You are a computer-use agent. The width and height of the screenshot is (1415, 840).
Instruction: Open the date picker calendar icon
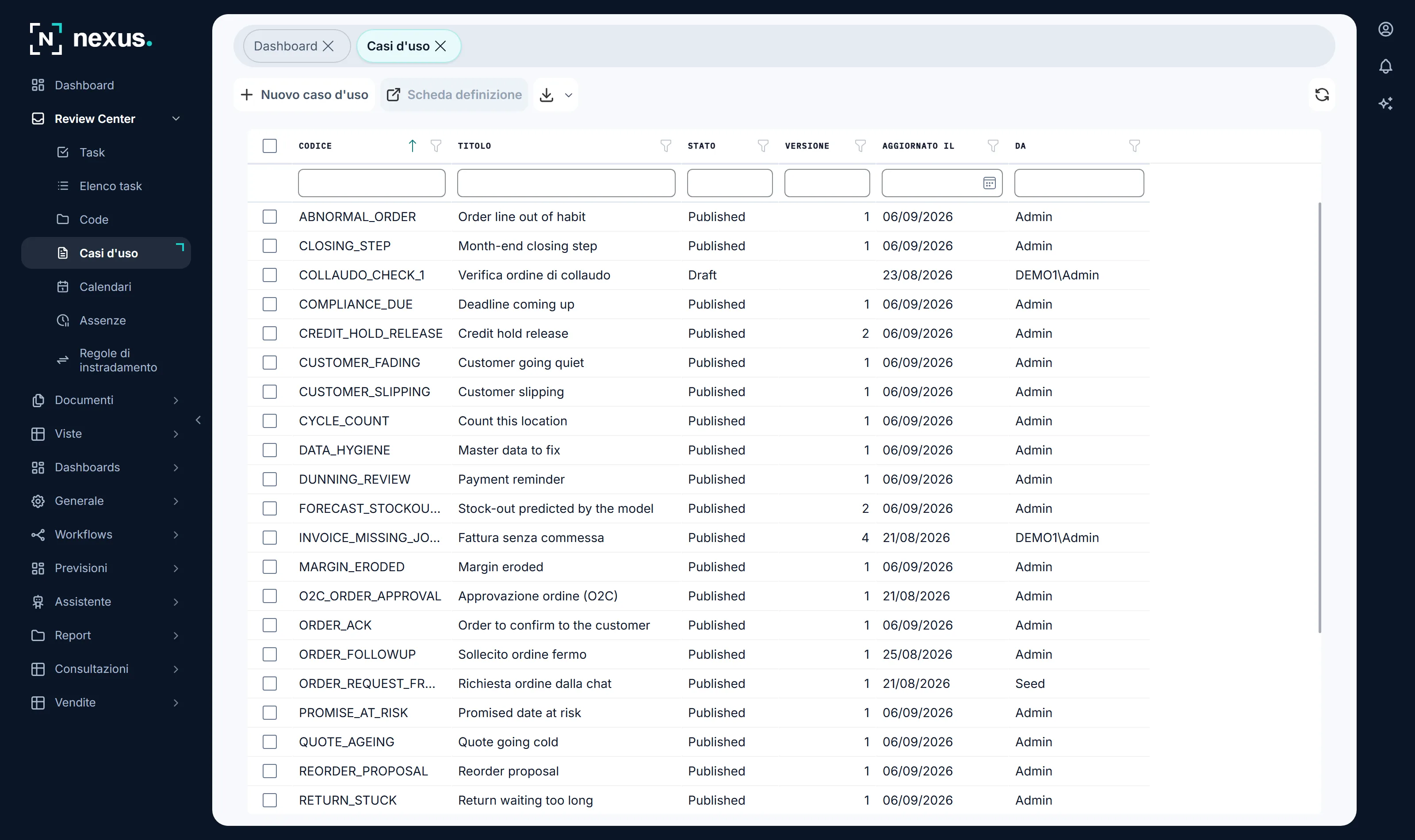coord(989,183)
